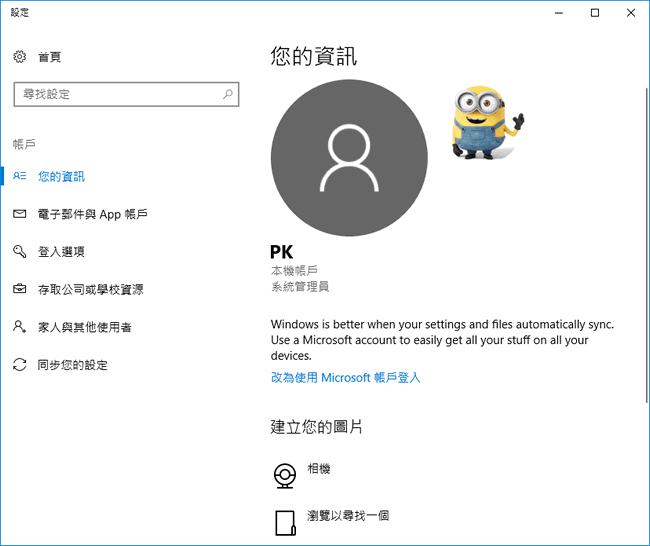650x546 pixels.
Task: Click the sync arrows icon
Action: pos(19,364)
